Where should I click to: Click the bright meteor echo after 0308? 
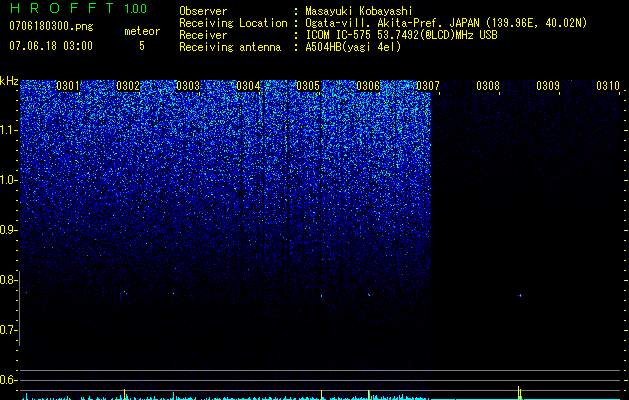[520, 296]
